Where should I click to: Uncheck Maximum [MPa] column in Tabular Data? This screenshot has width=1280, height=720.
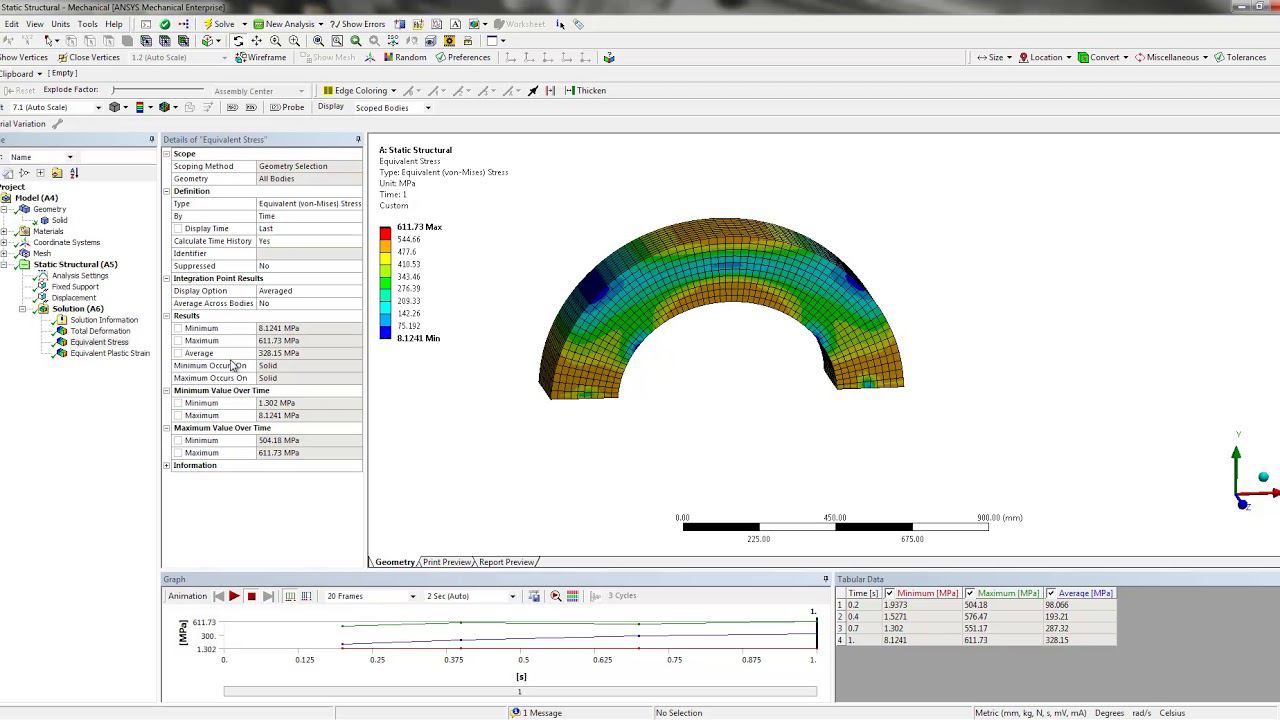pyautogui.click(x=969, y=594)
